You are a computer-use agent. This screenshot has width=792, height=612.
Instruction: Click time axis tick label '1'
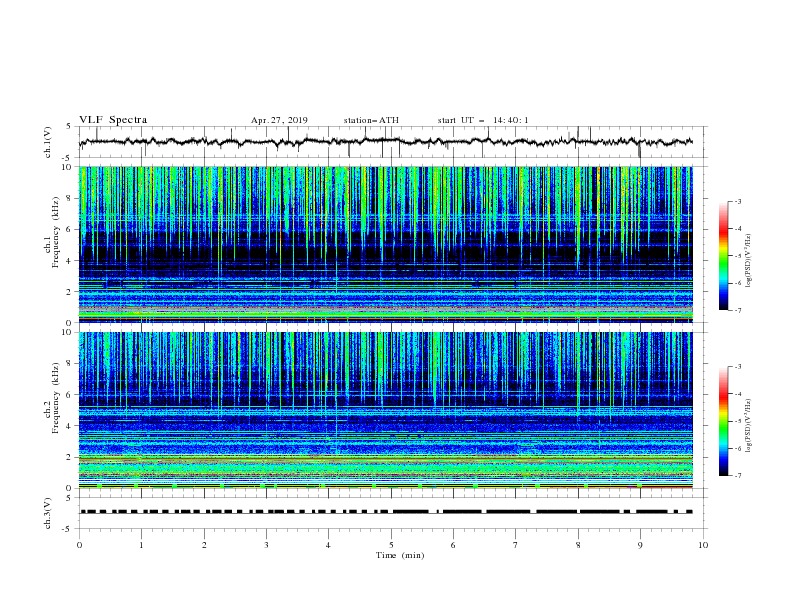(x=141, y=545)
